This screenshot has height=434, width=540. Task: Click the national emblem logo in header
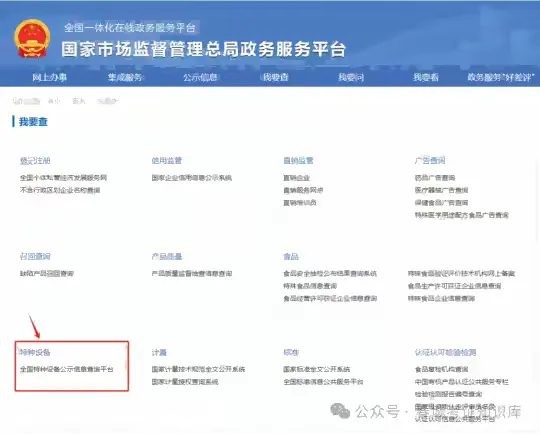pyautogui.click(x=32, y=39)
